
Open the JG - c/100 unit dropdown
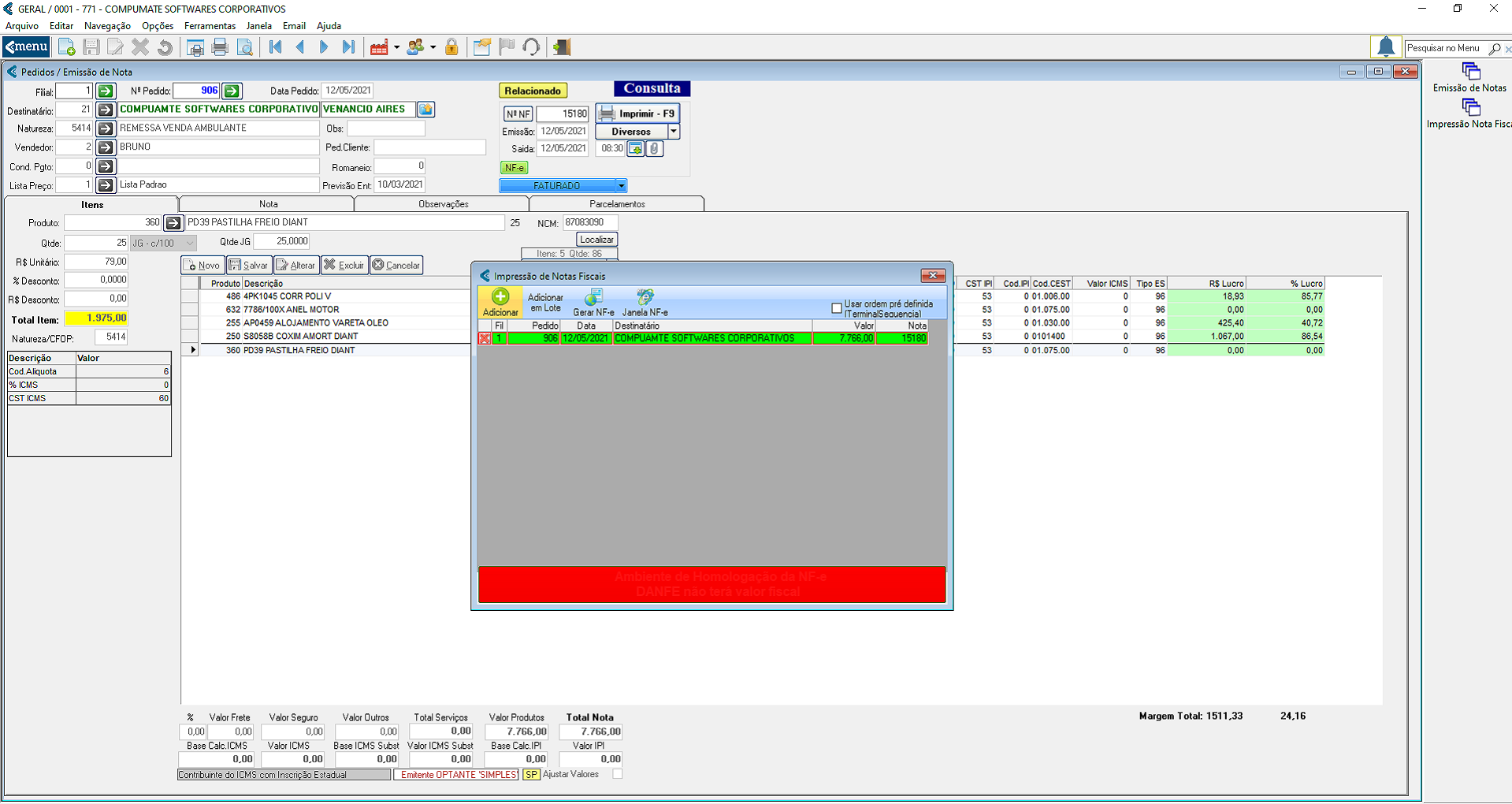[189, 244]
